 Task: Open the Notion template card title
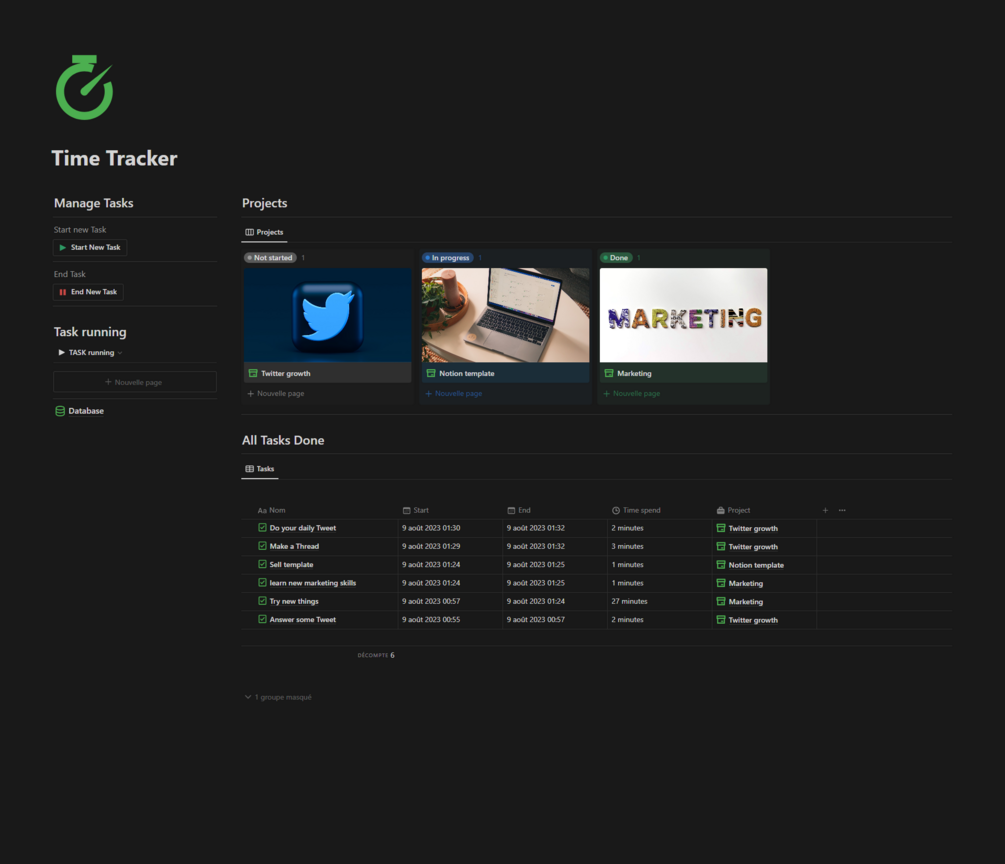coord(467,373)
